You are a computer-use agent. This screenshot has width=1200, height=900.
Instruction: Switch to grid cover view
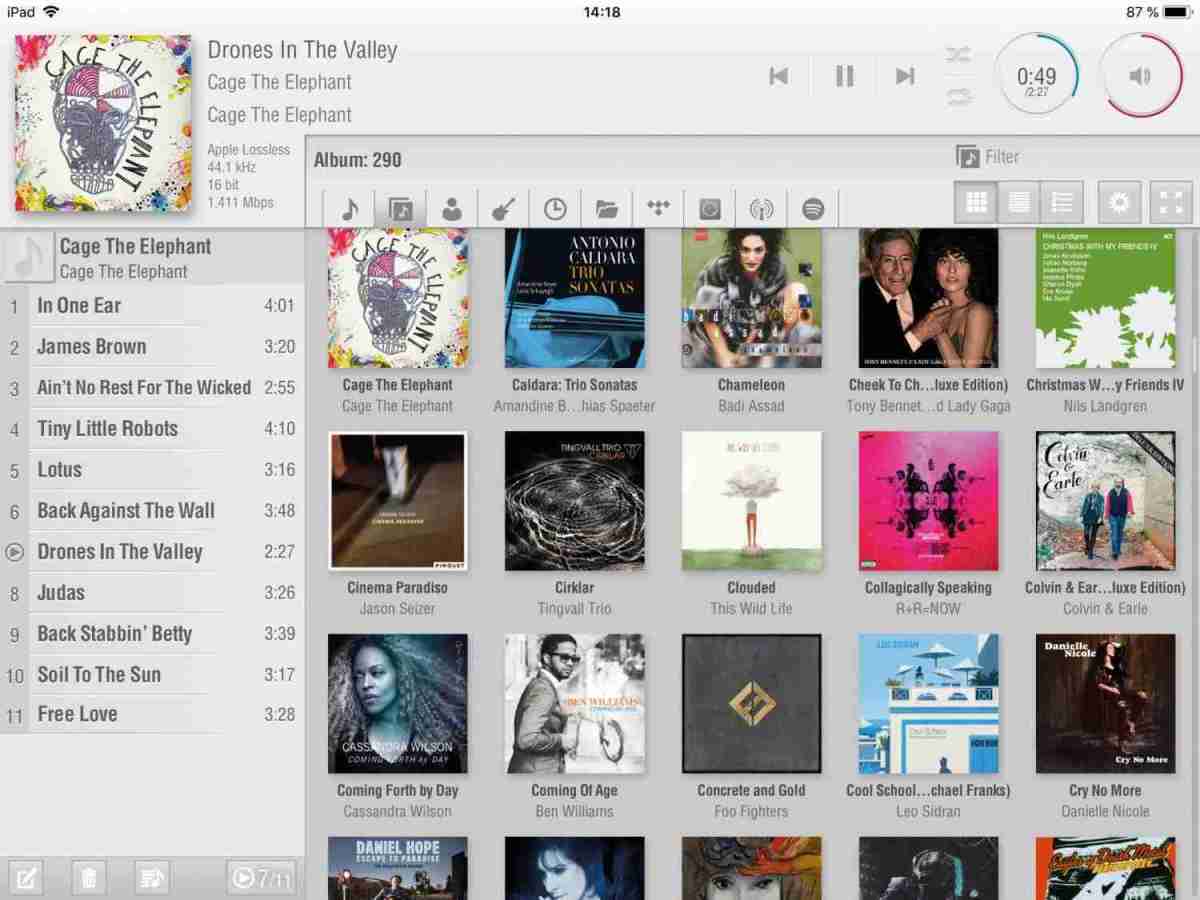(x=976, y=203)
